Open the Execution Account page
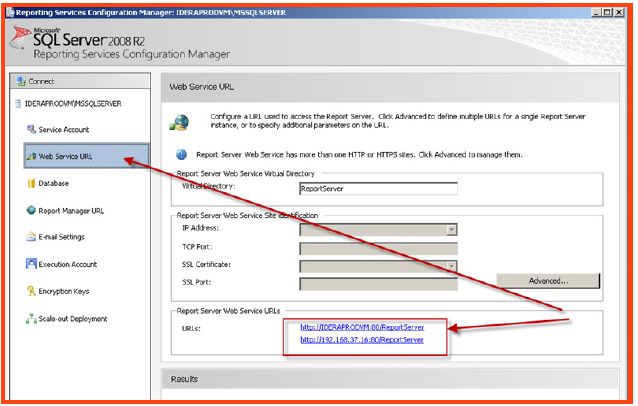638x406 pixels. [68, 264]
